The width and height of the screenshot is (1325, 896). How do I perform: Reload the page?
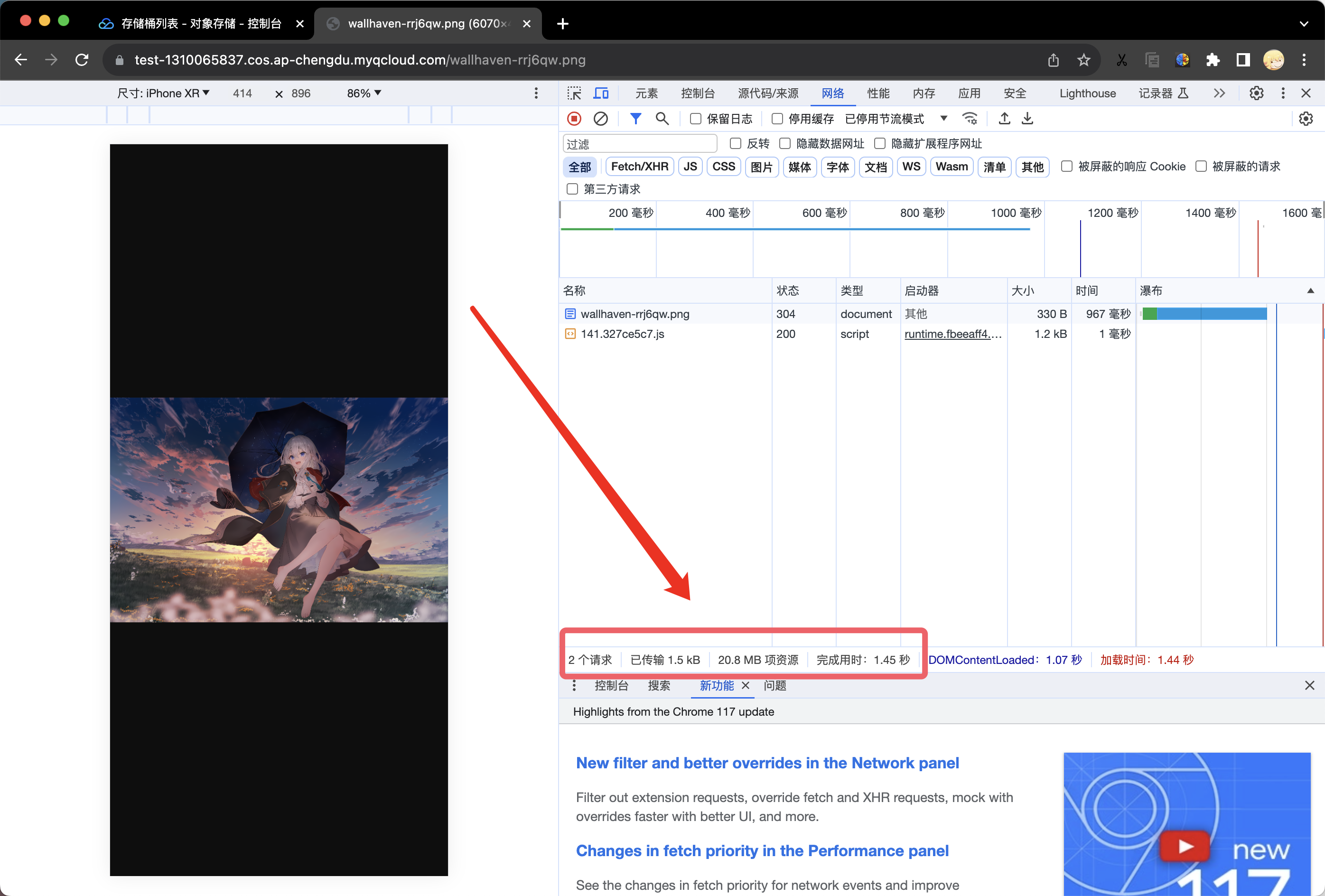[82, 60]
